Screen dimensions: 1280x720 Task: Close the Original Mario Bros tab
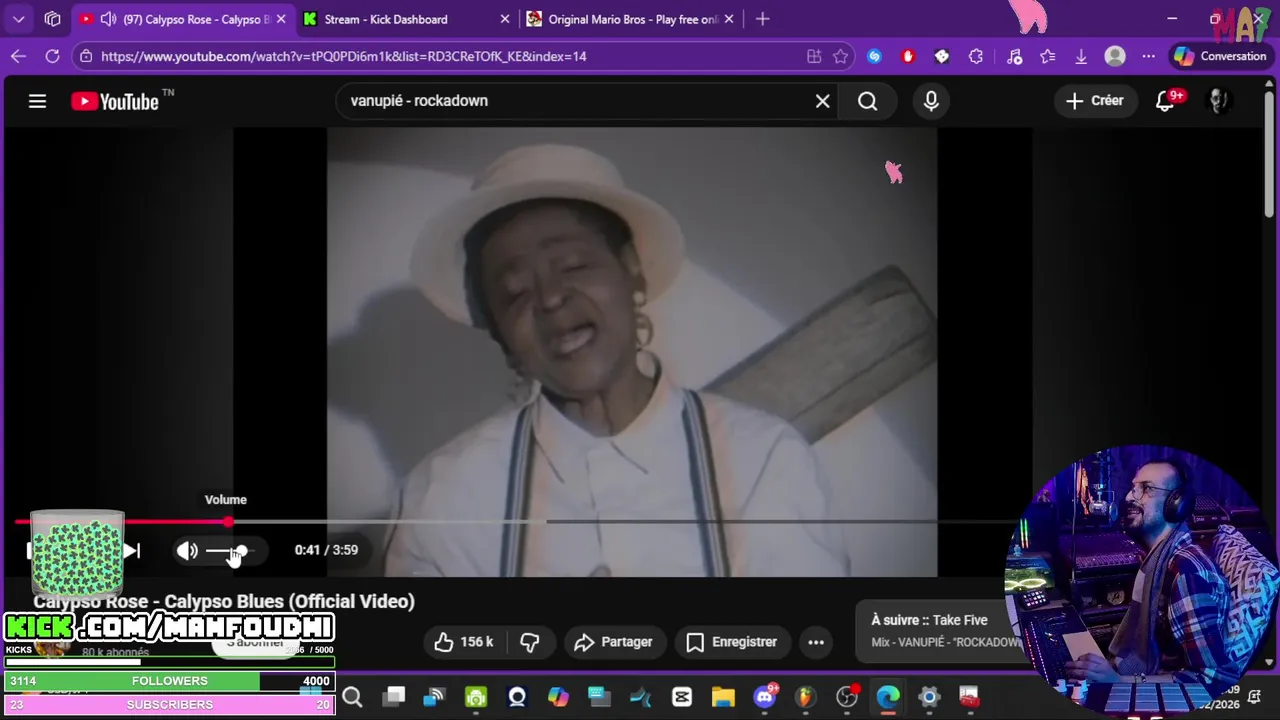[729, 19]
